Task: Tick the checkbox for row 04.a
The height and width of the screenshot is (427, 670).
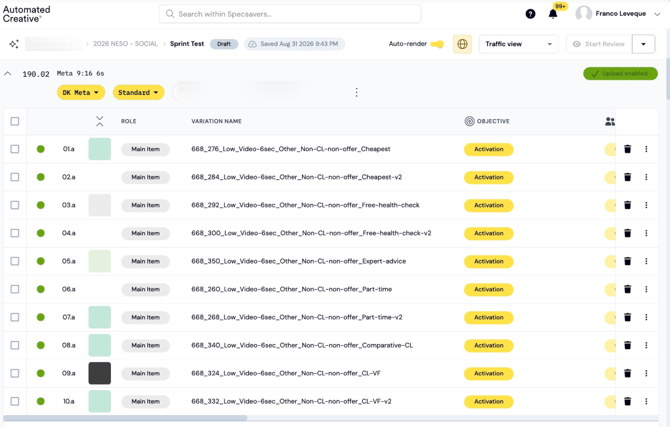Action: tap(15, 233)
